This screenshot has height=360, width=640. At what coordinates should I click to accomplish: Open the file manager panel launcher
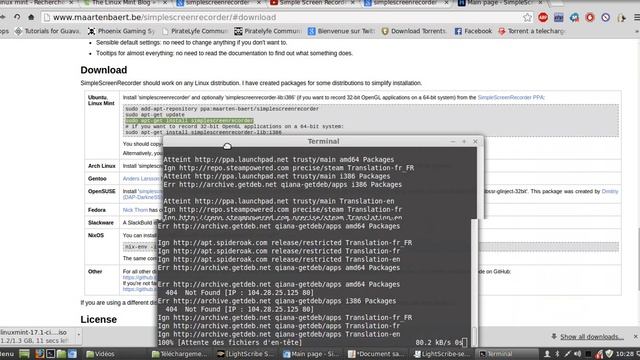tap(61, 354)
